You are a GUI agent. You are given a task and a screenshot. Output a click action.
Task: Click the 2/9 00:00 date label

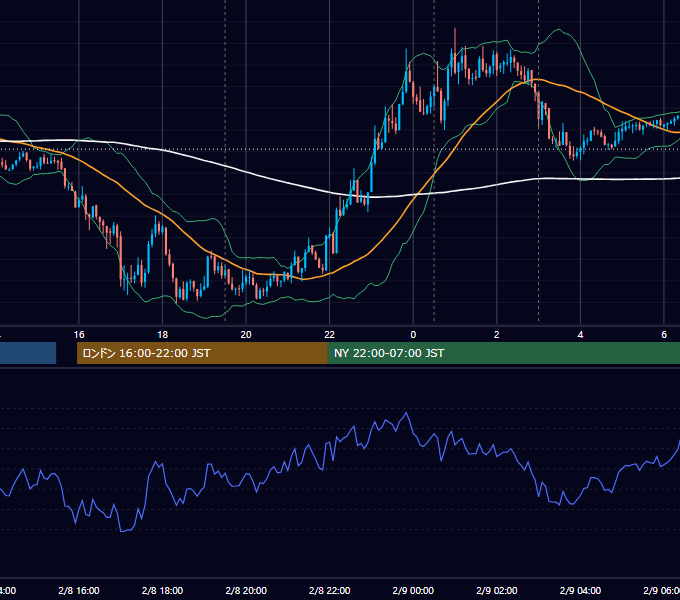click(x=413, y=590)
